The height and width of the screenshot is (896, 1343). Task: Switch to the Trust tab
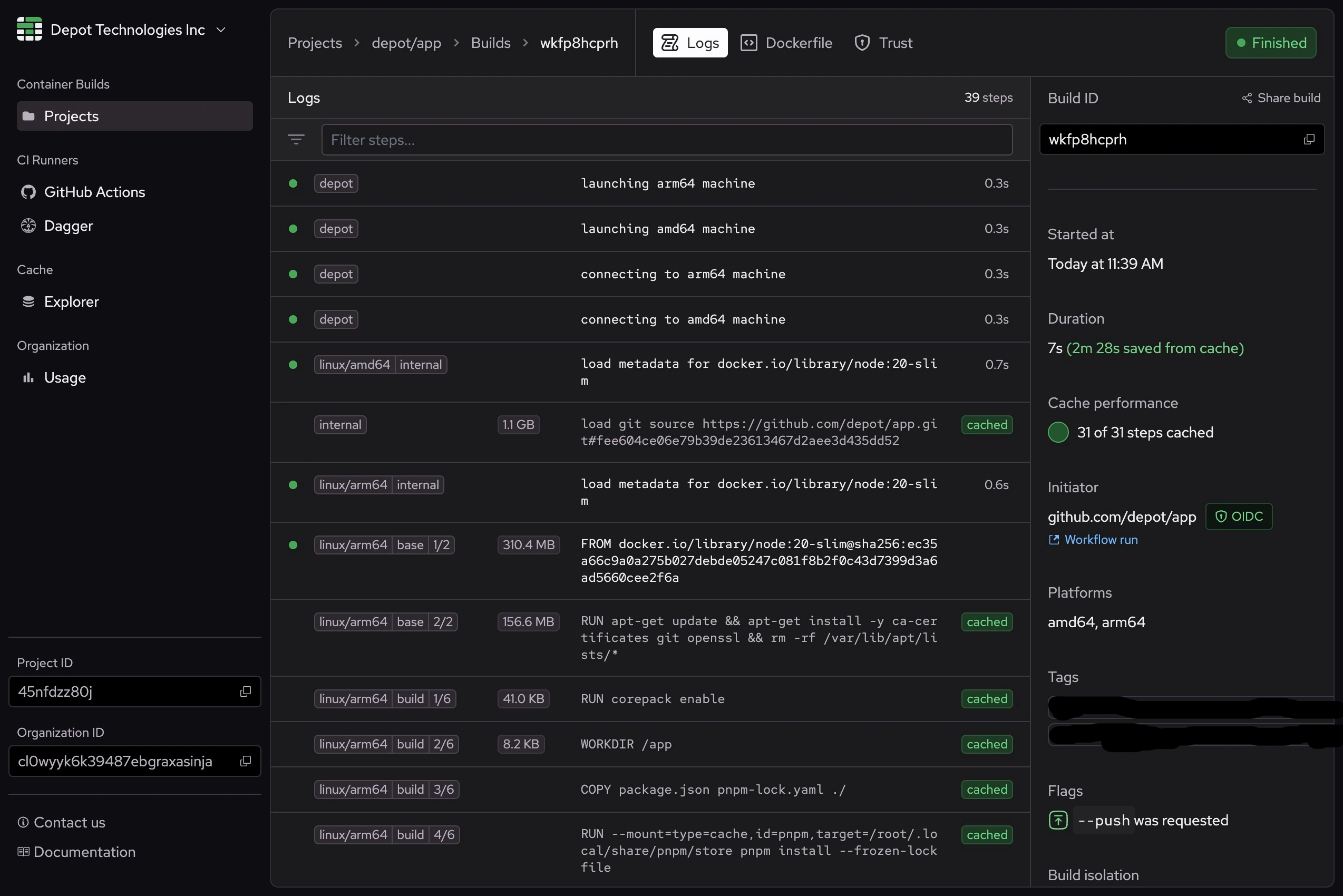pyautogui.click(x=883, y=43)
